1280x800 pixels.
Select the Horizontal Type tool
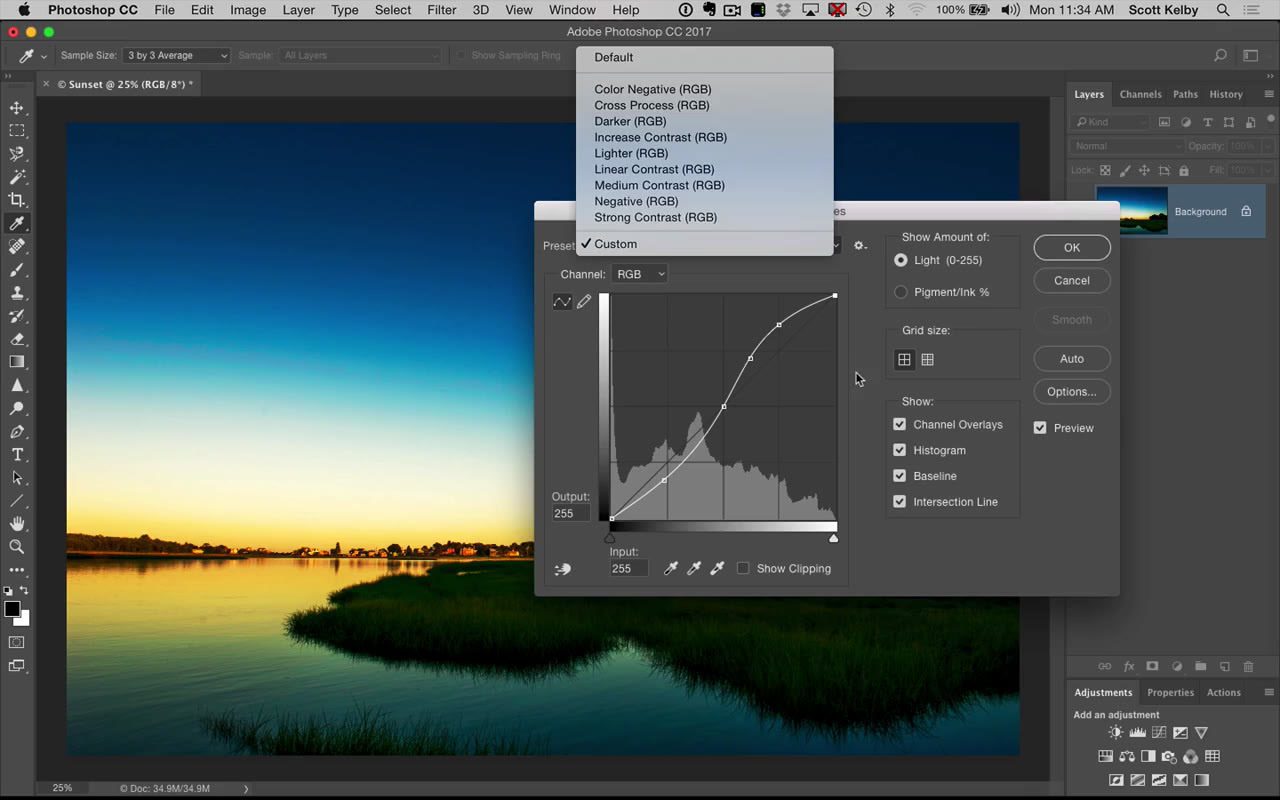[16, 454]
